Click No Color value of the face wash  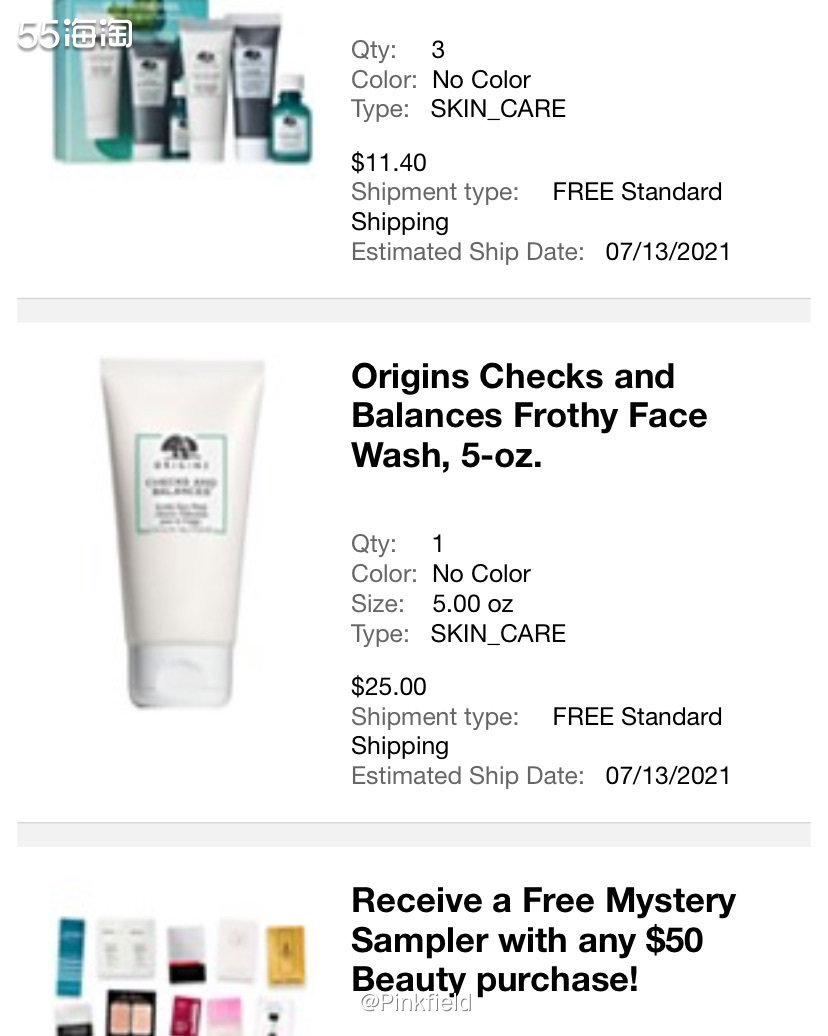(x=481, y=574)
